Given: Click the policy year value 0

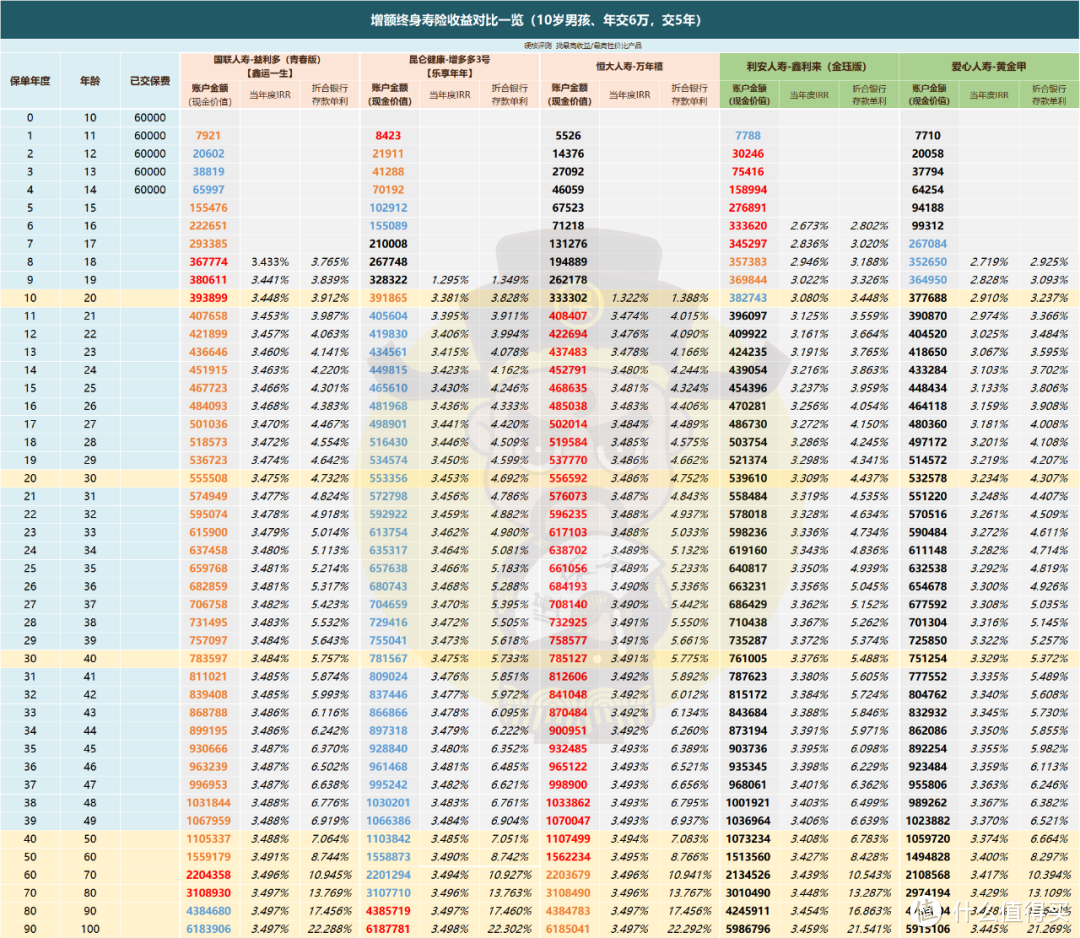Looking at the screenshot, I should click(x=30, y=118).
